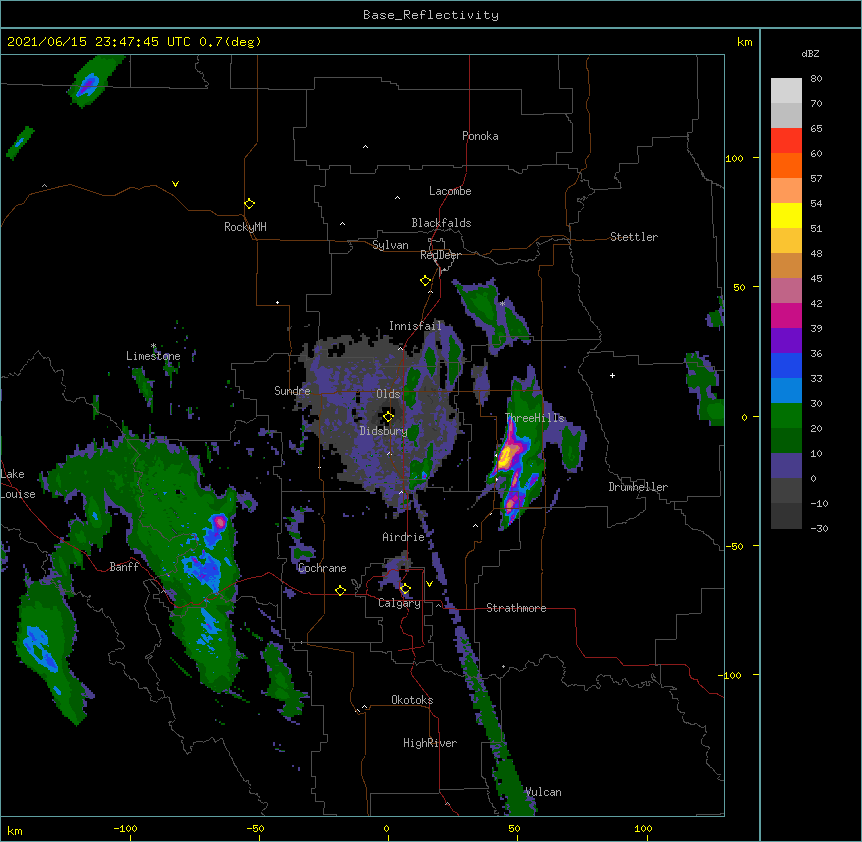Select the Lacombe city label

point(450,191)
